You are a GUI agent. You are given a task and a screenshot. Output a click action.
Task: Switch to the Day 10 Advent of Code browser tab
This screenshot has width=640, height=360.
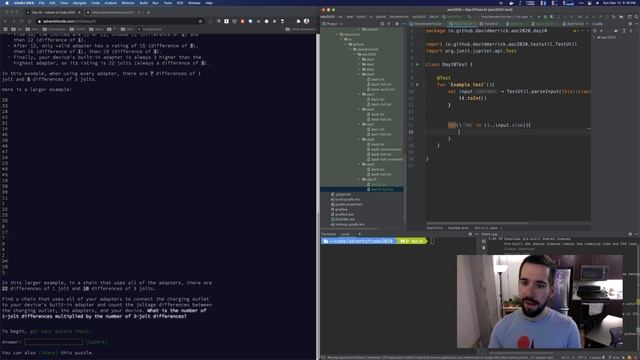(x=53, y=13)
